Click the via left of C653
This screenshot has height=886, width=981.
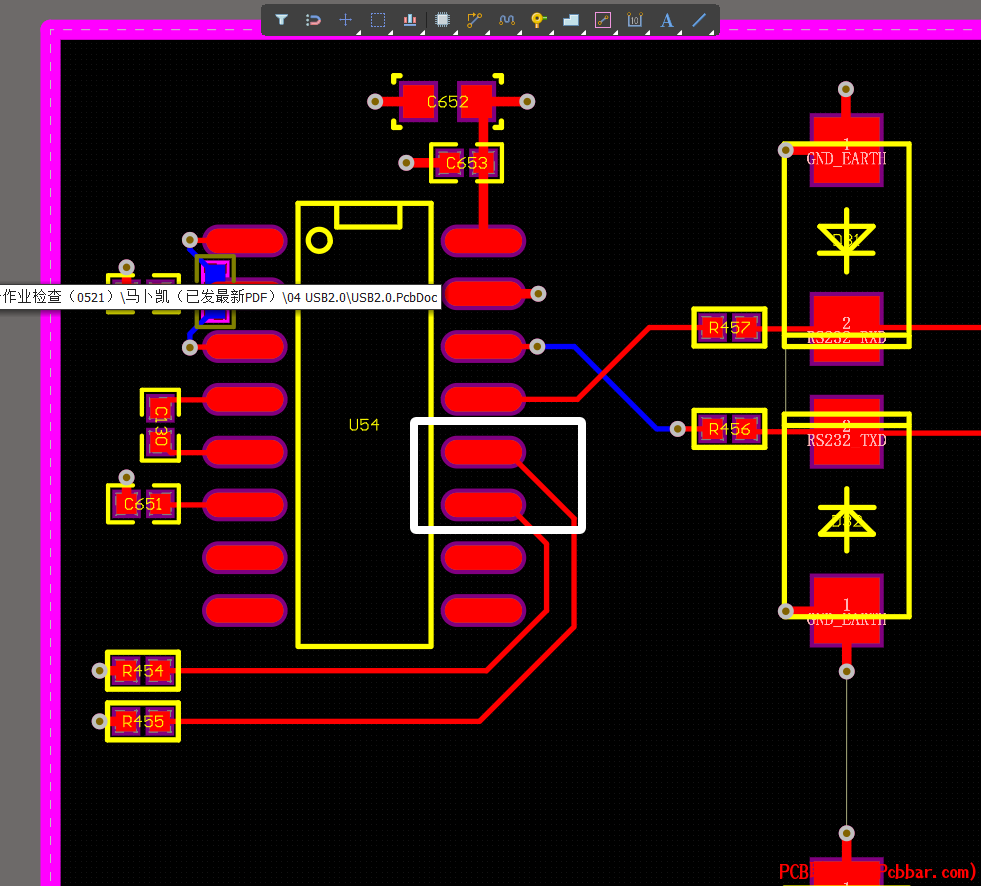click(x=406, y=163)
